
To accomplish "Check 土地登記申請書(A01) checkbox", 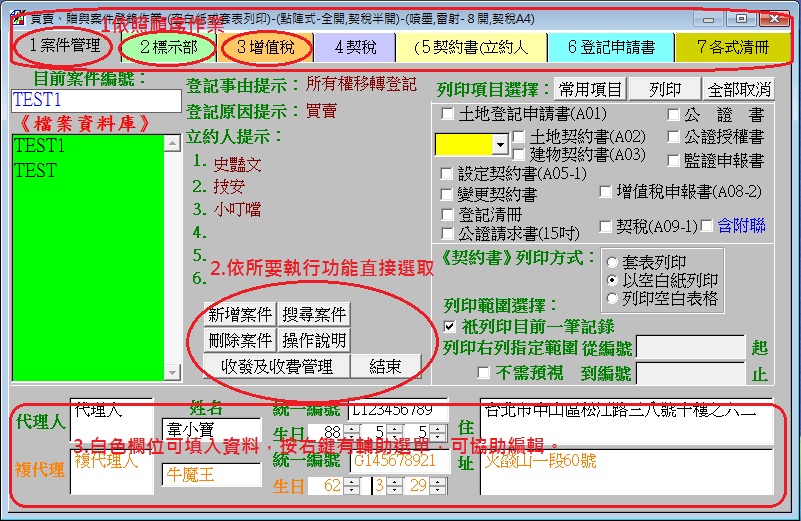I will click(447, 114).
